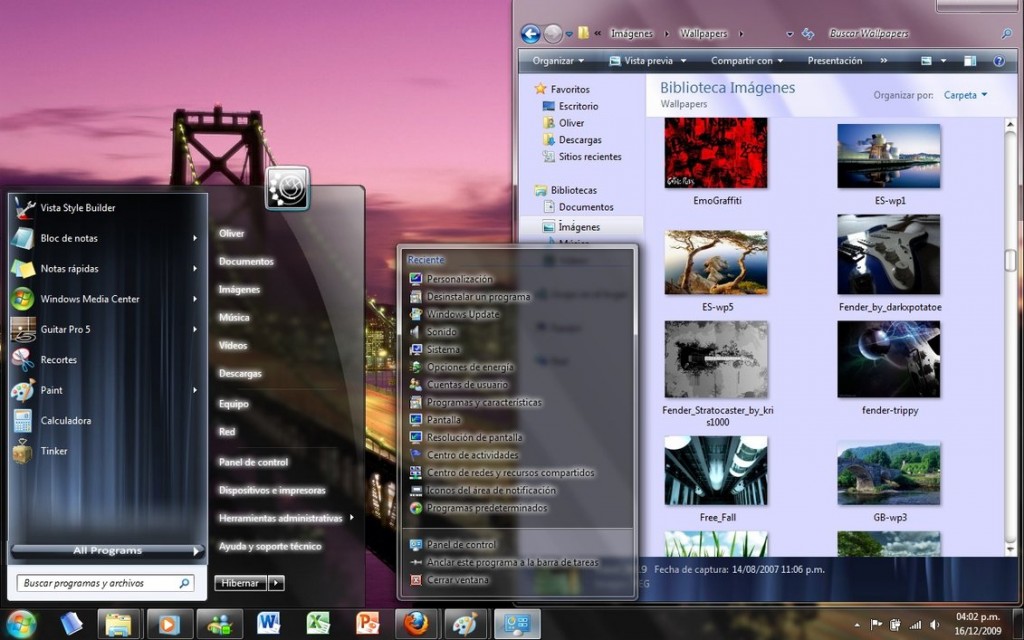1024x640 pixels.
Task: Open Windows Live Messenger taskbar icon
Action: tap(219, 624)
